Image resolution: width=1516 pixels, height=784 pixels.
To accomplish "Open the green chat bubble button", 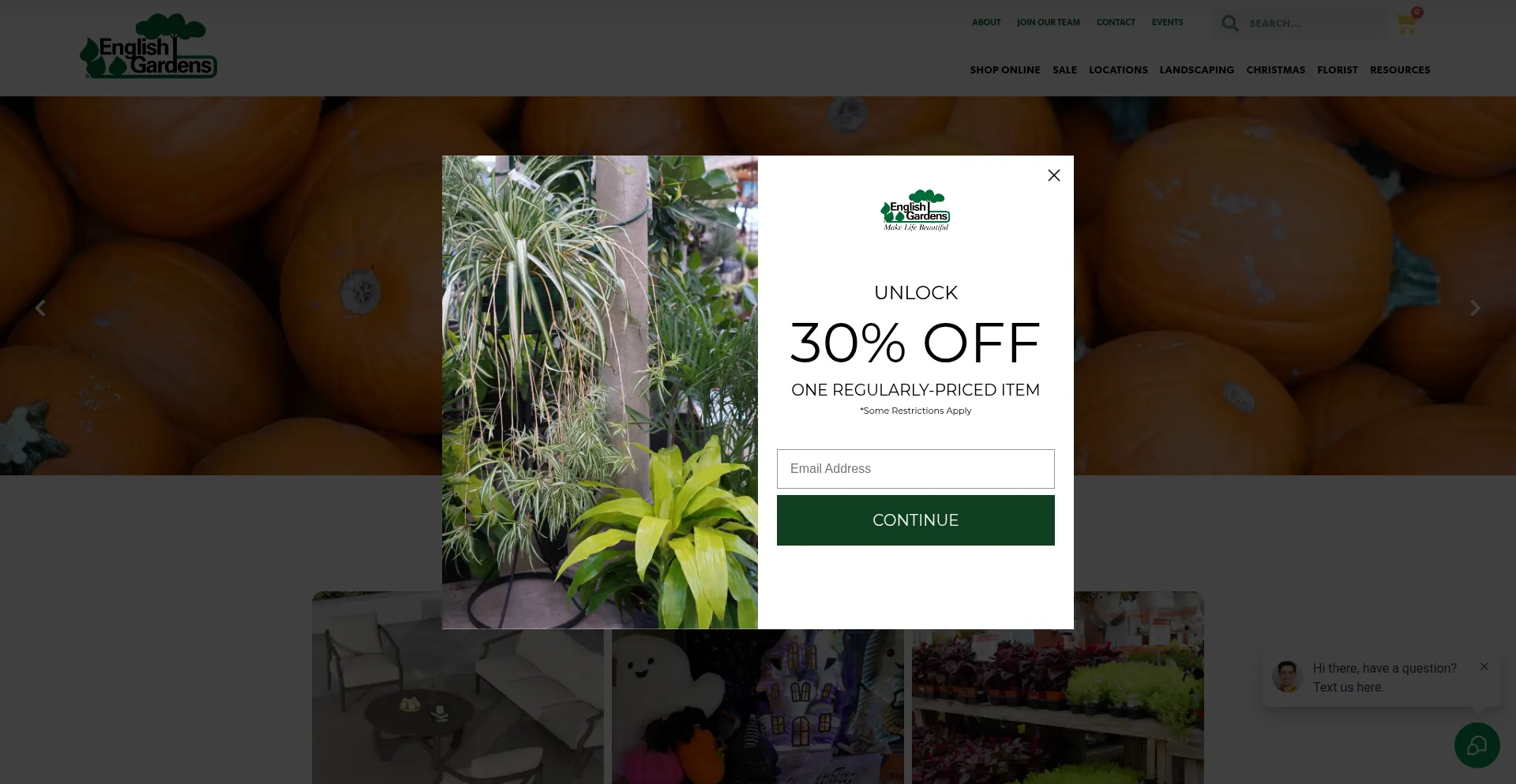I will 1477,745.
